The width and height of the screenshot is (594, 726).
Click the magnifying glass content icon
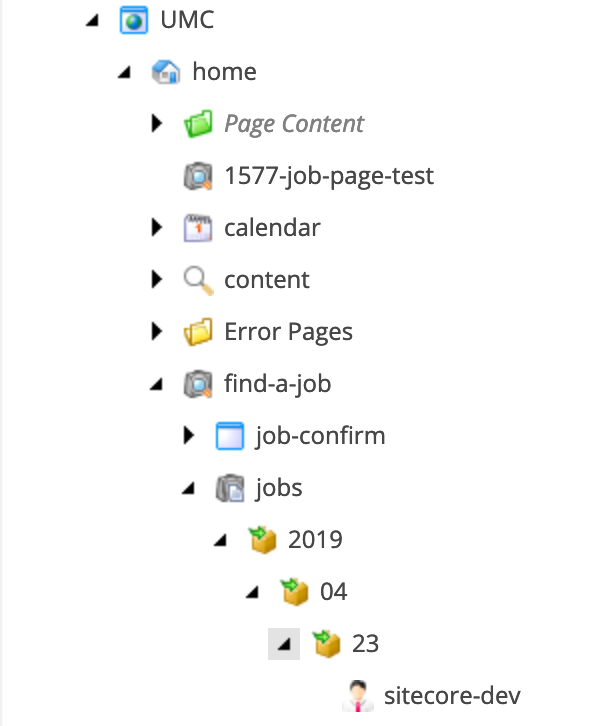pos(198,280)
